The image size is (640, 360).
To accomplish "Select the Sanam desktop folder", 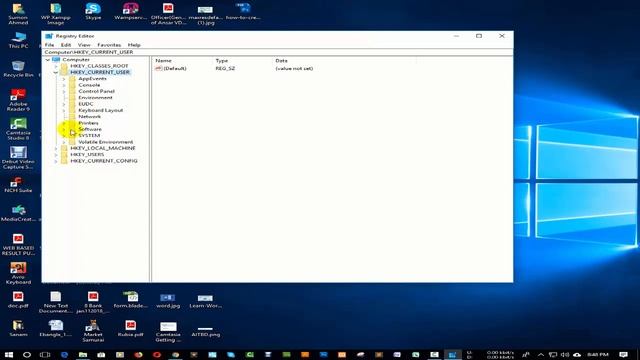I will pos(18,329).
